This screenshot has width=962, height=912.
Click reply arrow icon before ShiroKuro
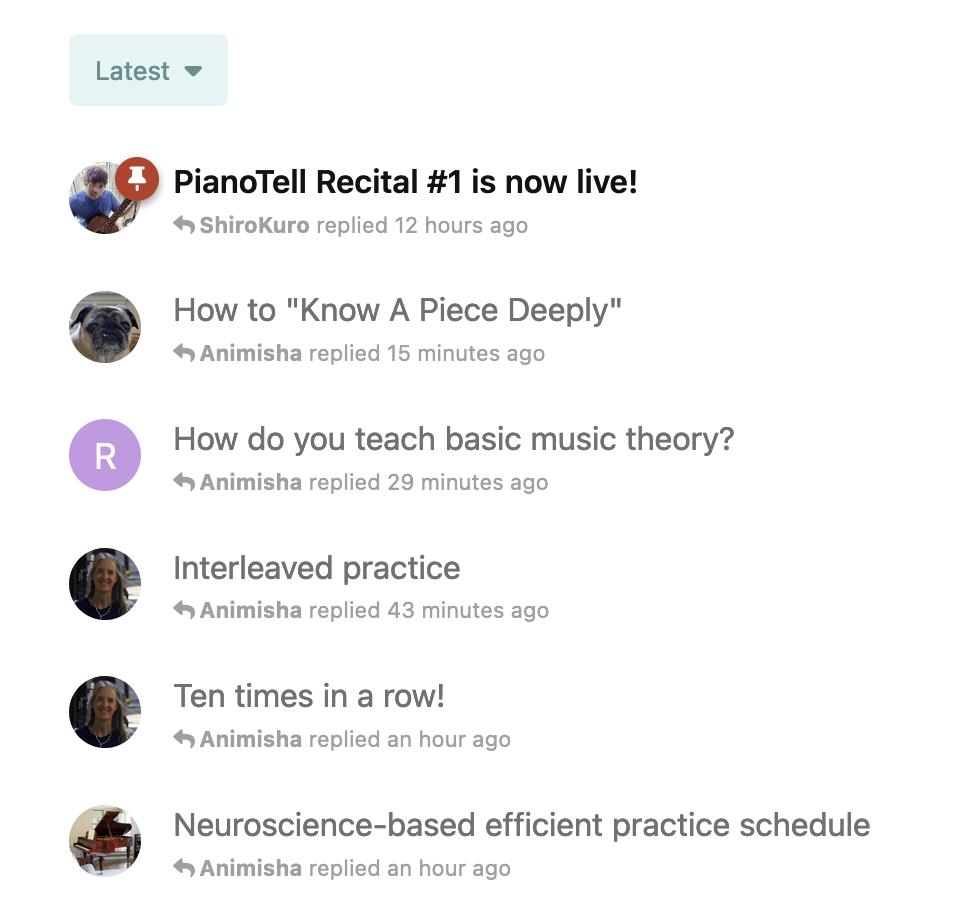pyautogui.click(x=184, y=226)
